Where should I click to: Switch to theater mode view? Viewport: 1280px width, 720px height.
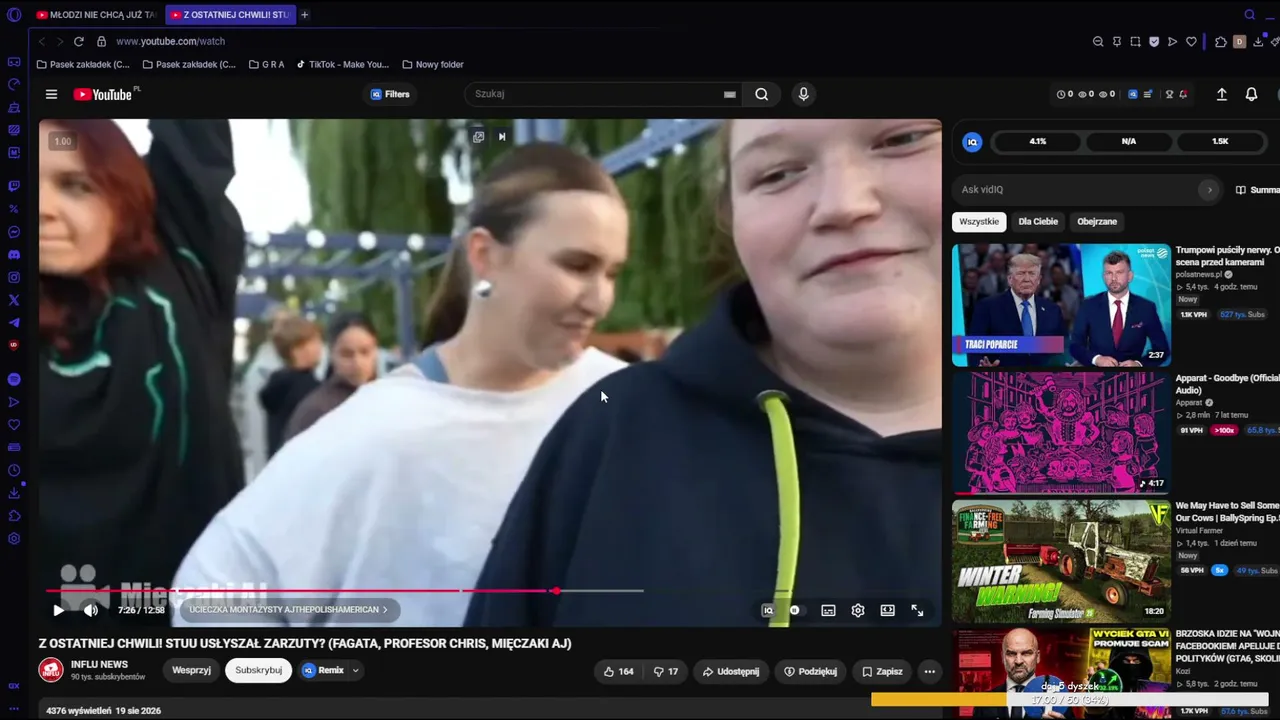[x=887, y=610]
